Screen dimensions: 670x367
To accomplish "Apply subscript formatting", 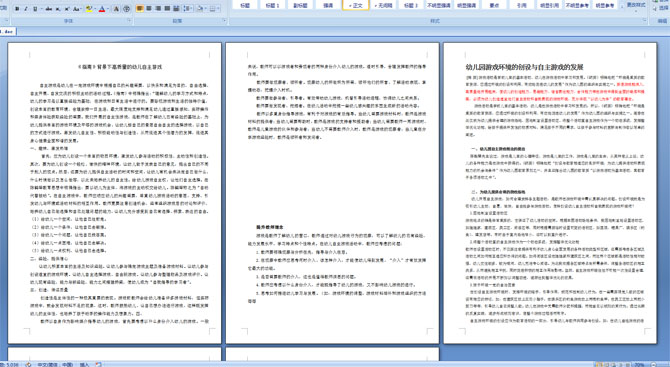I will [x=58, y=9].
